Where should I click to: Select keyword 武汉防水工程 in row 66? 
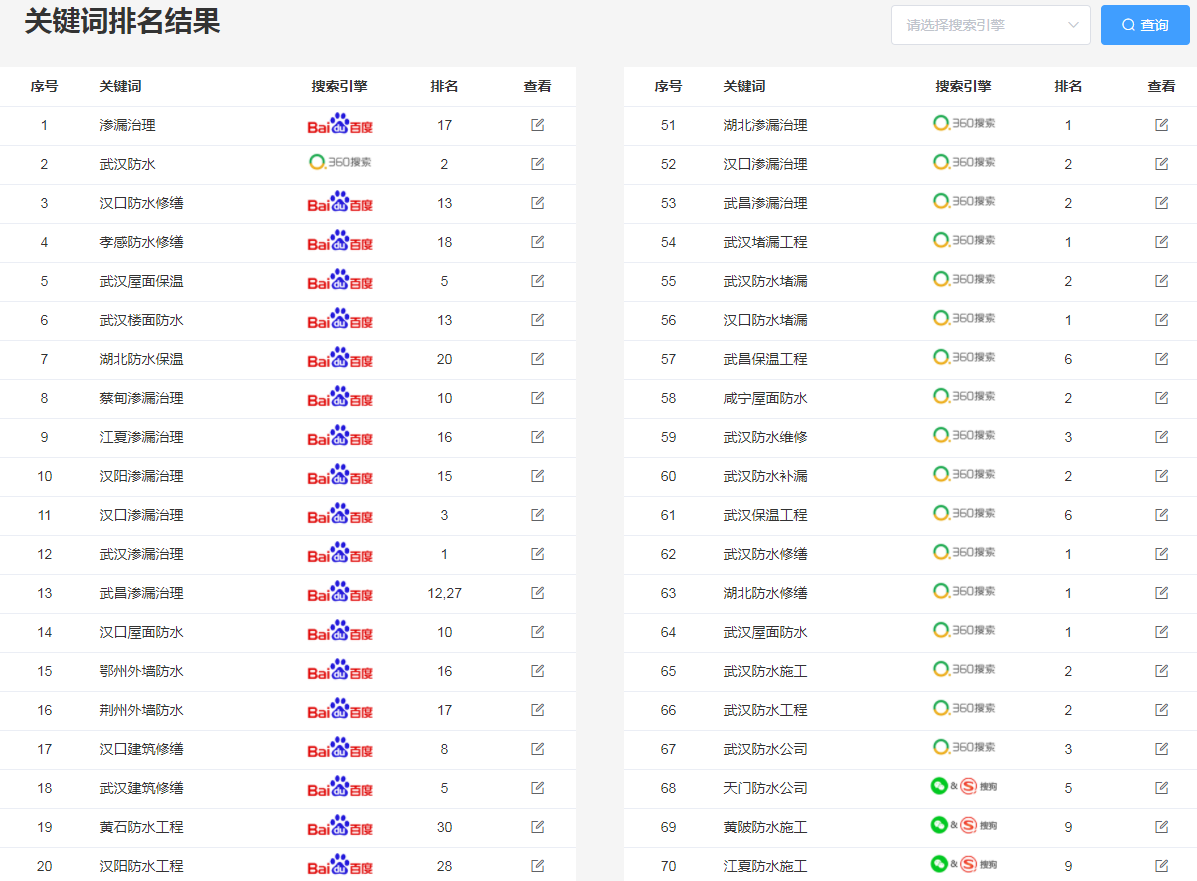[x=765, y=710]
